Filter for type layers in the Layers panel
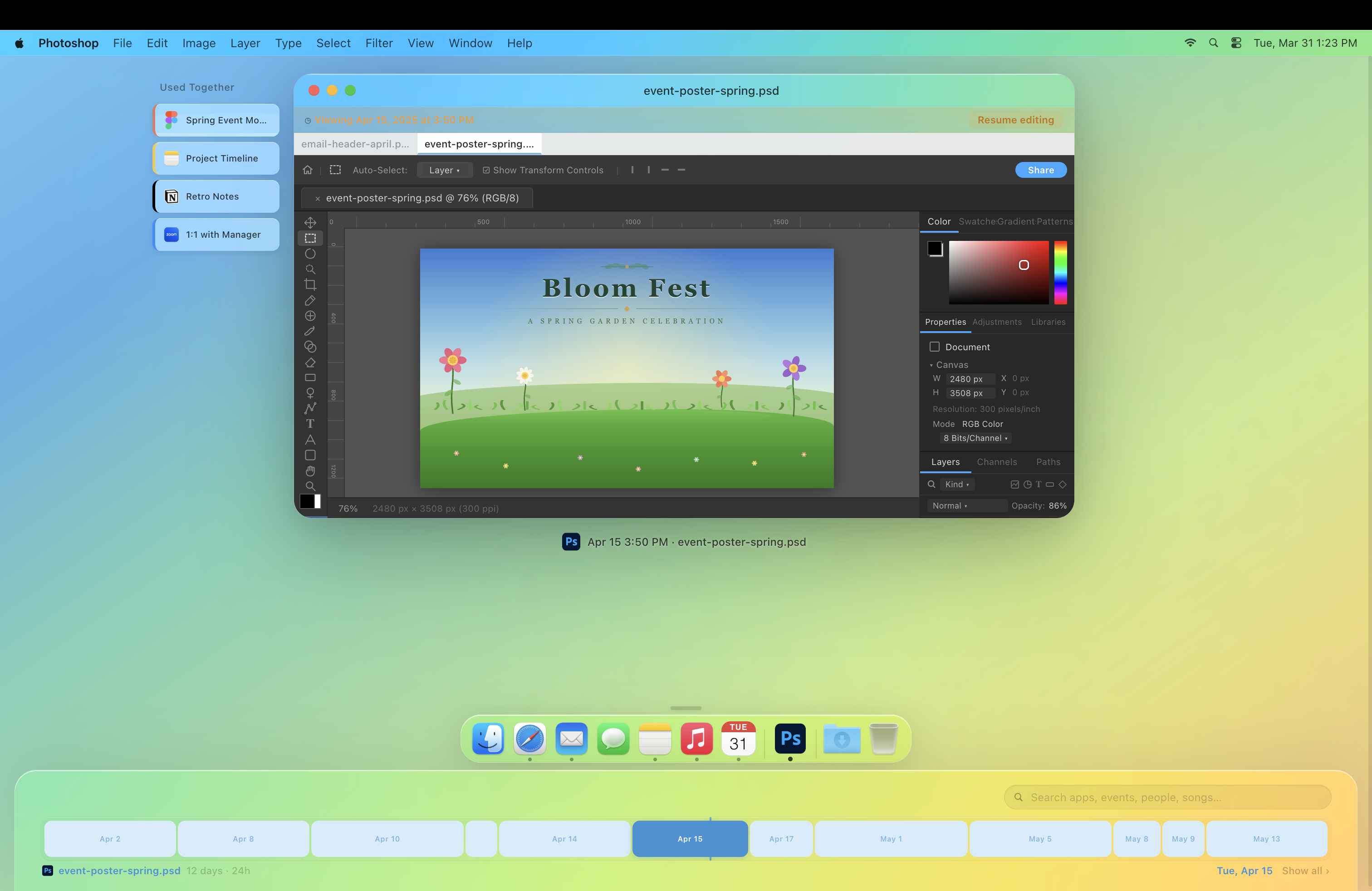This screenshot has height=891, width=1372. [1039, 485]
